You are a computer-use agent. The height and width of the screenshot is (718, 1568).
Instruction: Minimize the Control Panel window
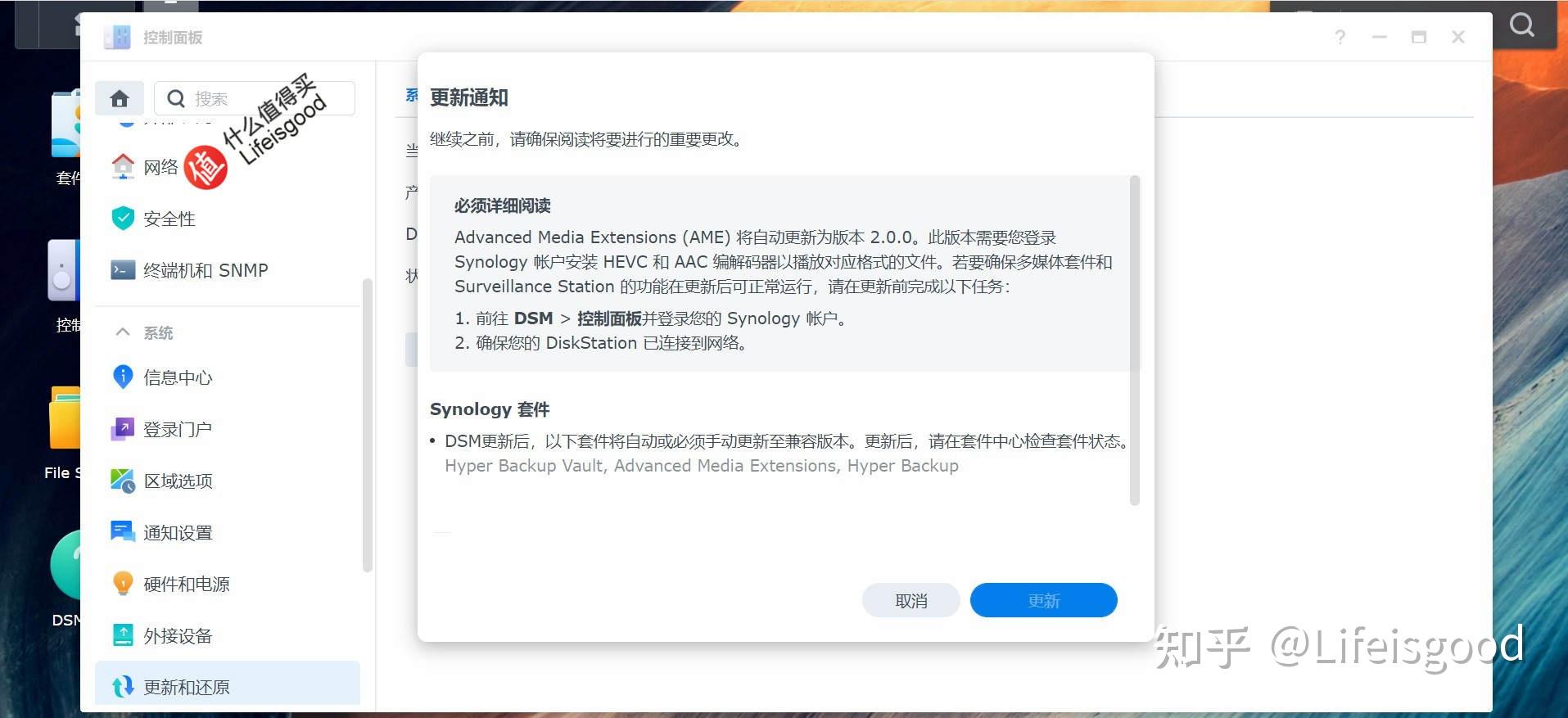(x=1380, y=37)
